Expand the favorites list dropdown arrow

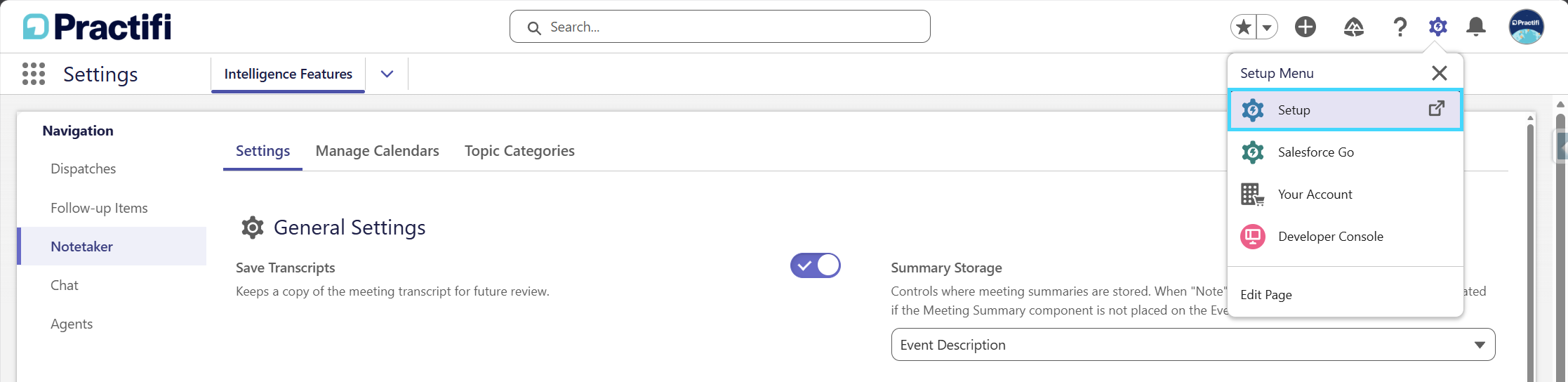tap(1267, 27)
